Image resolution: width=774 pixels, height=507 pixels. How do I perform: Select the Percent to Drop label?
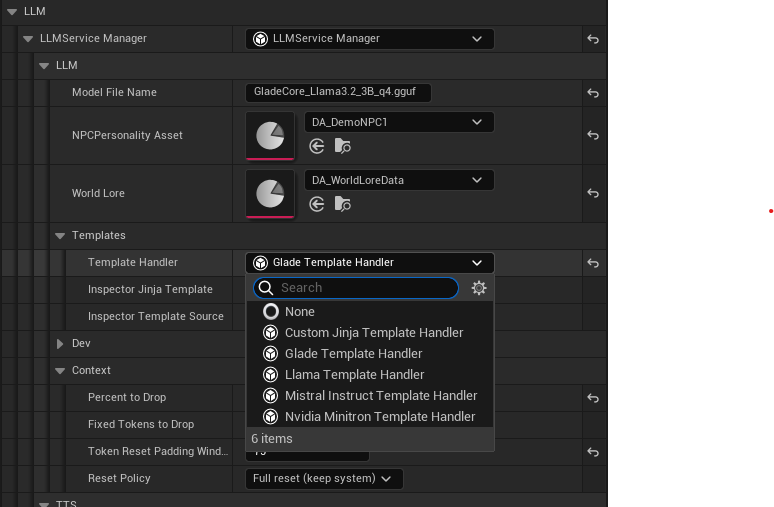(x=127, y=397)
